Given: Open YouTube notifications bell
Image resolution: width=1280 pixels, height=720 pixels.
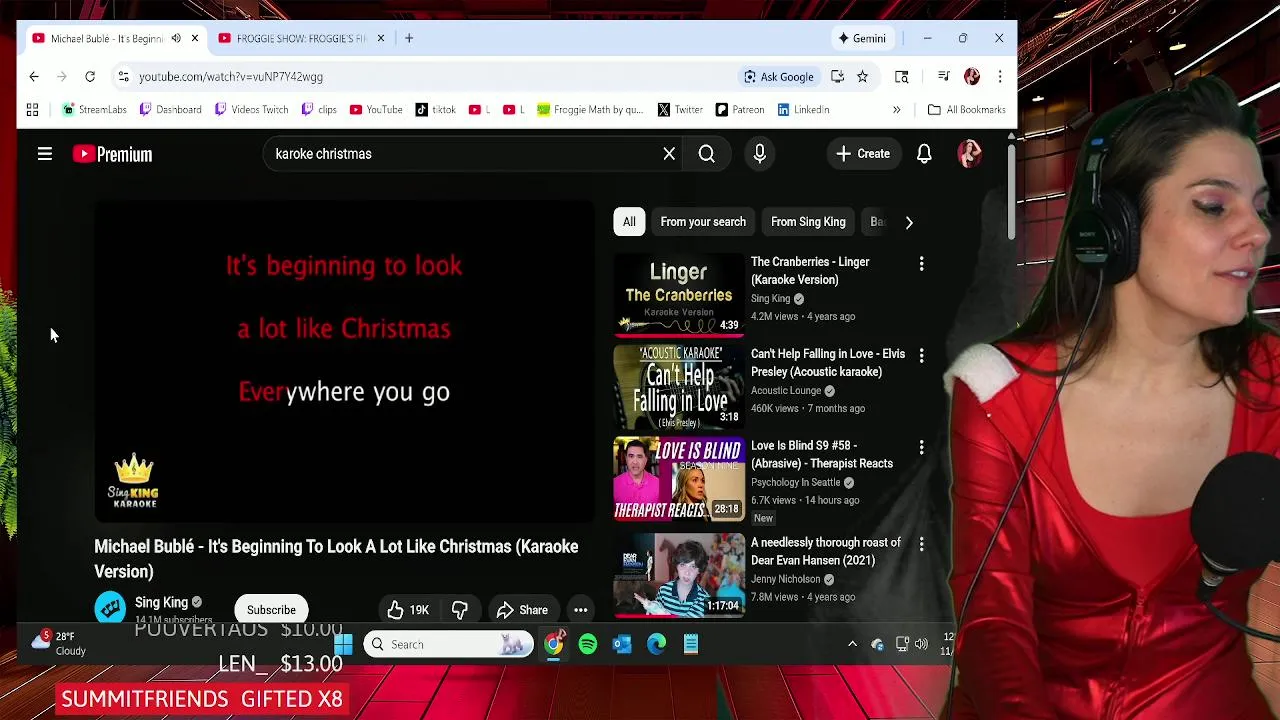Looking at the screenshot, I should pos(924,154).
